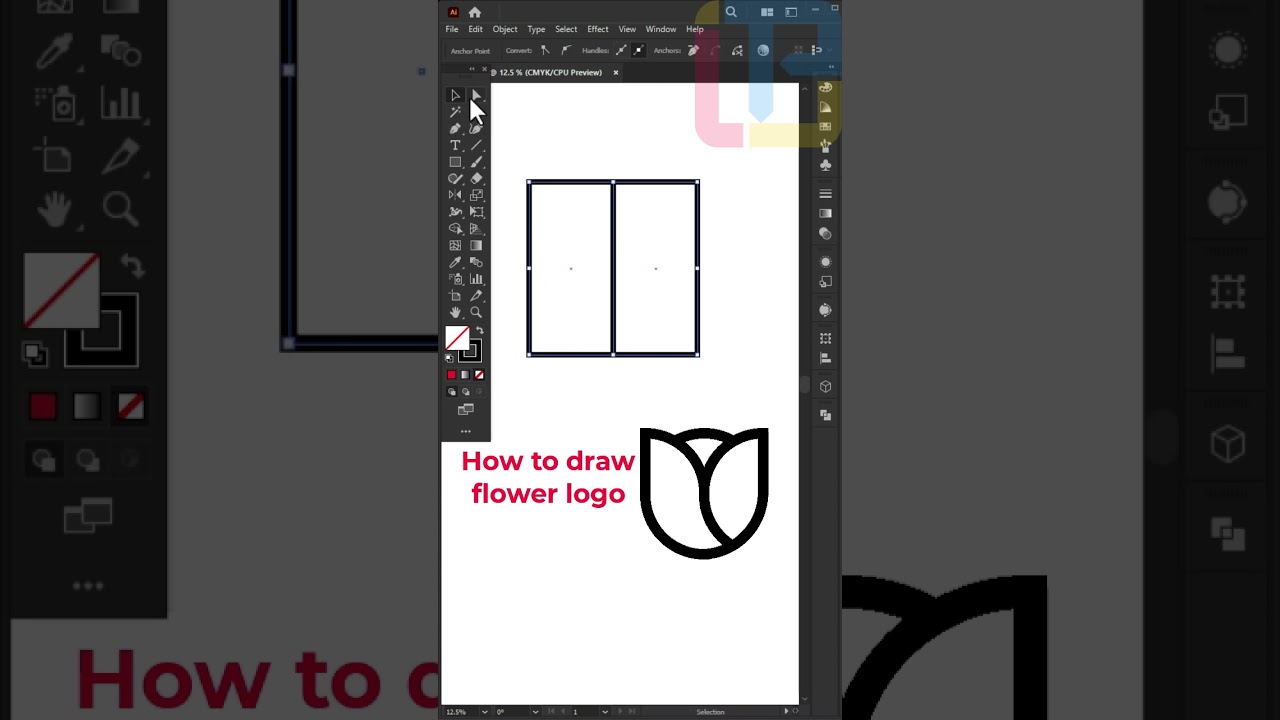Open the File menu
Screen dimensions: 1280x720
coord(452,29)
